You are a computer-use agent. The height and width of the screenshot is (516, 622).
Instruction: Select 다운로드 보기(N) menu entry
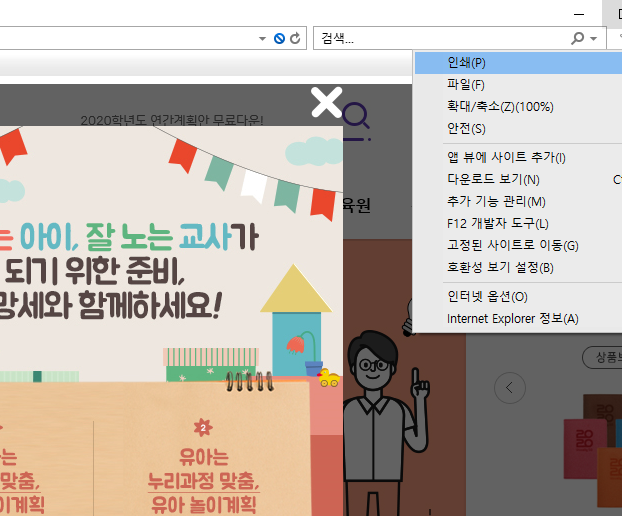518,180
